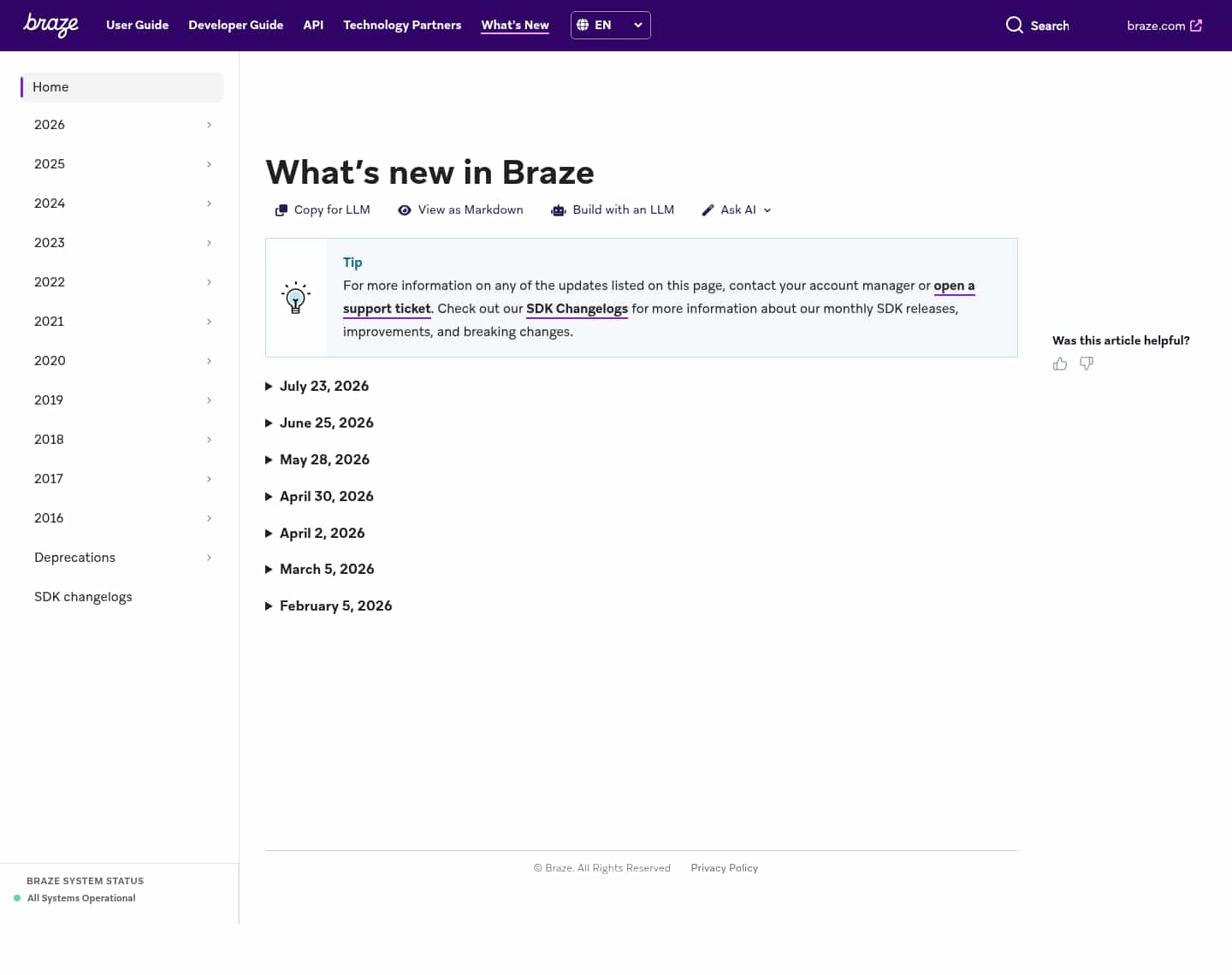Click Build with an LLM

613,210
